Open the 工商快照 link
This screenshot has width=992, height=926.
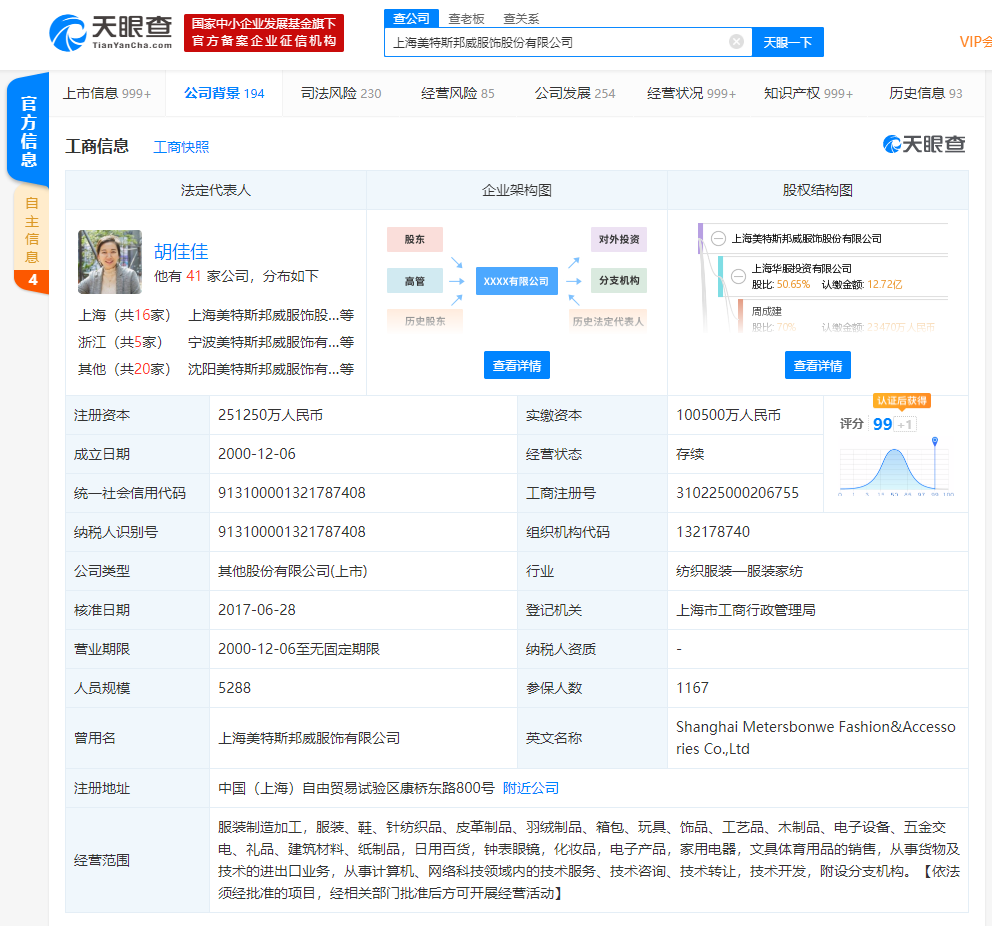[181, 147]
